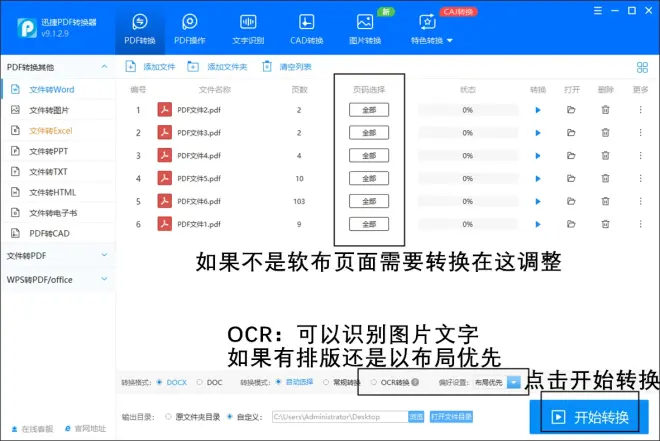The height and width of the screenshot is (441, 660).
Task: Open the PDF转换 tab
Action: tap(140, 29)
